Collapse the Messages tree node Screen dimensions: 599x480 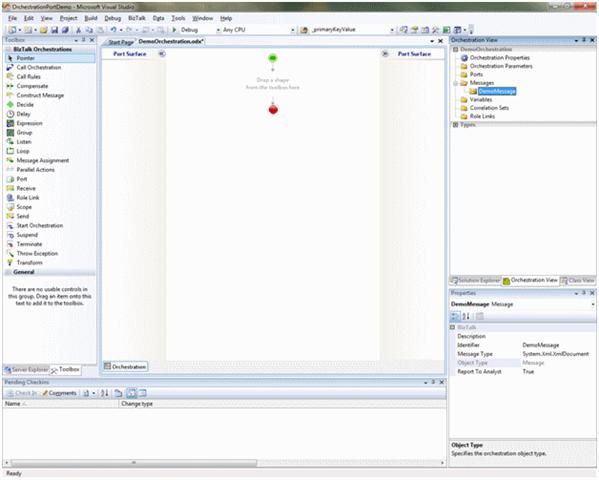[455, 83]
